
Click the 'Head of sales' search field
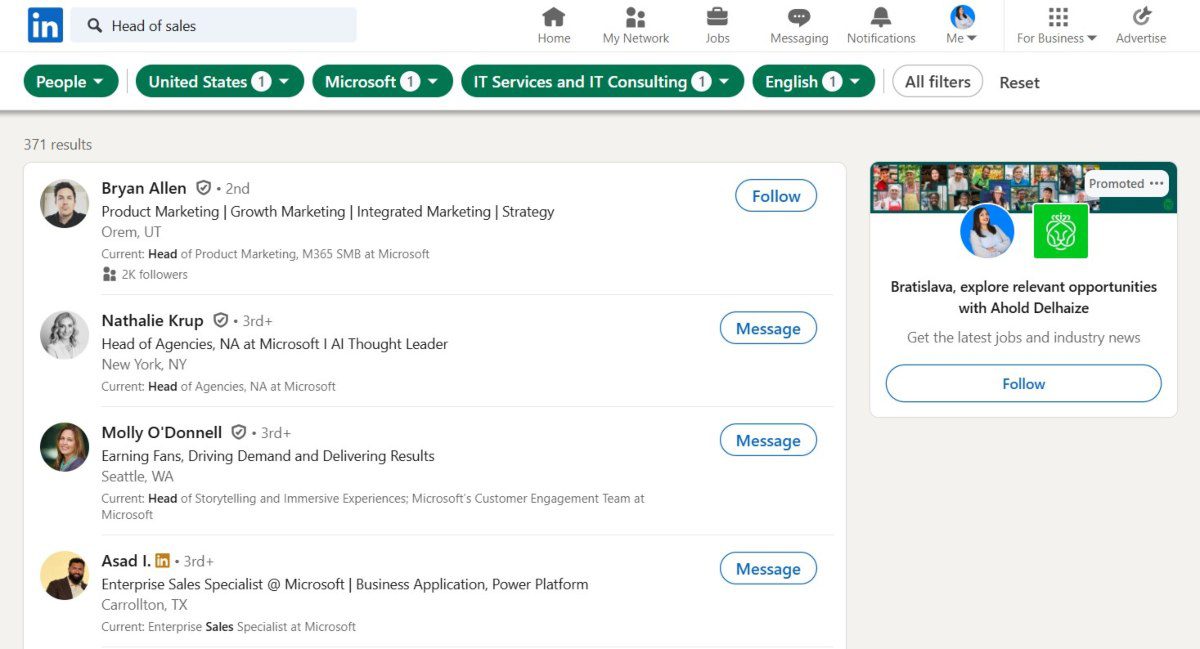(x=214, y=26)
